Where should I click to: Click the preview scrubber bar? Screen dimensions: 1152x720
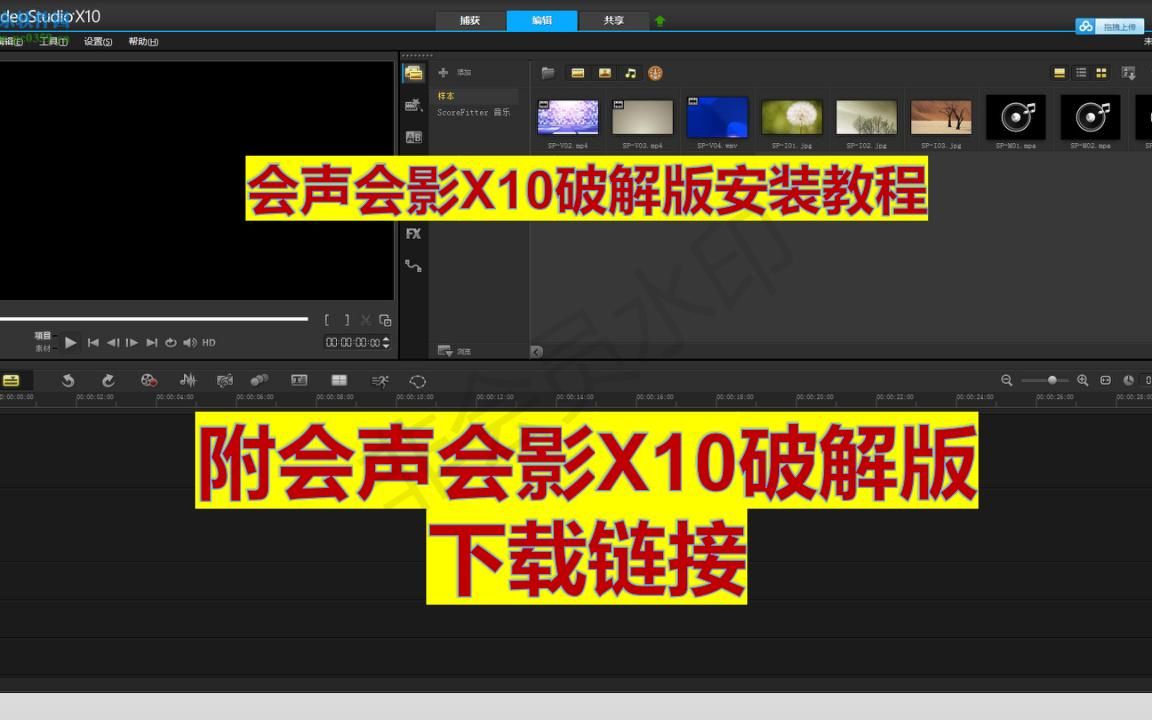coord(154,319)
